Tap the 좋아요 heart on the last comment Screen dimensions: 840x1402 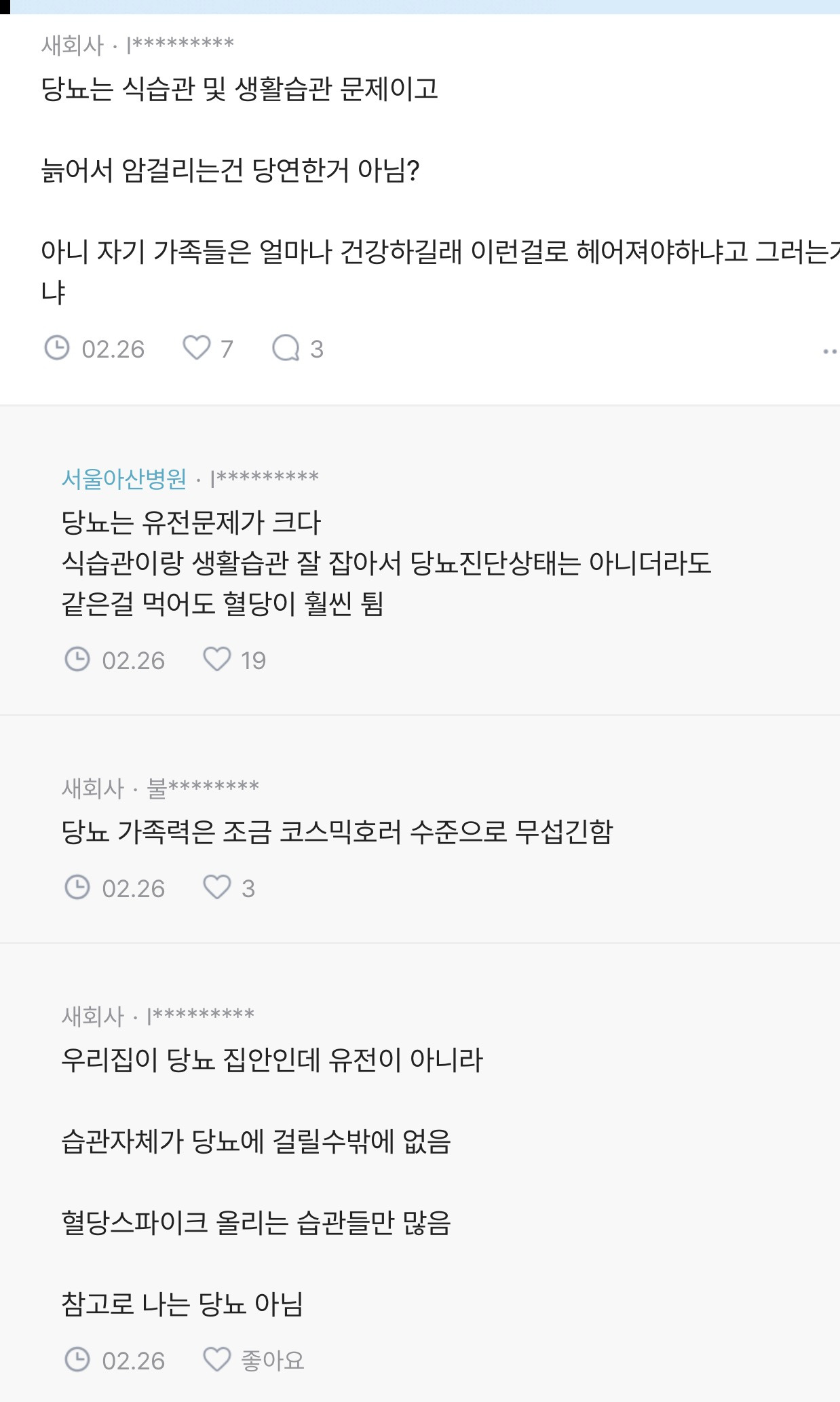[x=217, y=1360]
